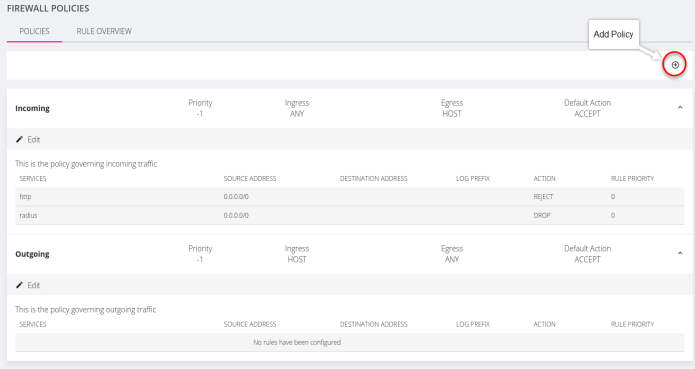Click the No rules have been configured row

pyautogui.click(x=350, y=342)
